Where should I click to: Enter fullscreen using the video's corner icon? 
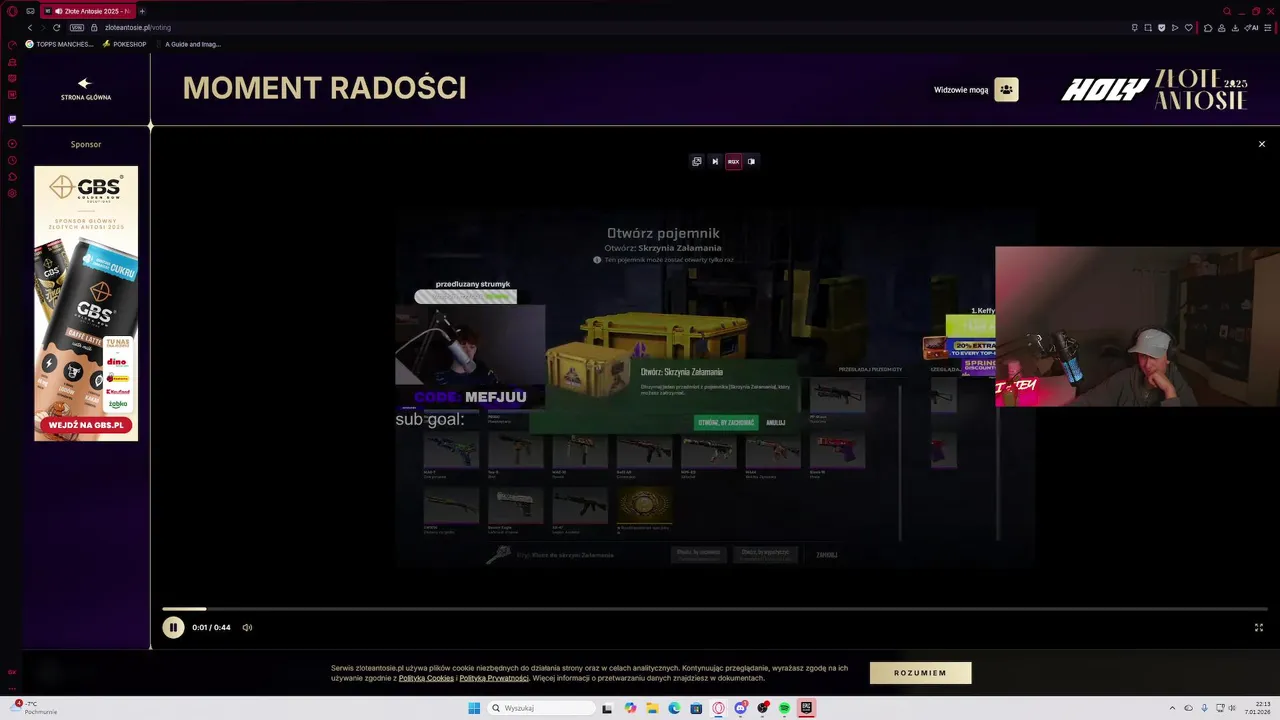(1259, 627)
